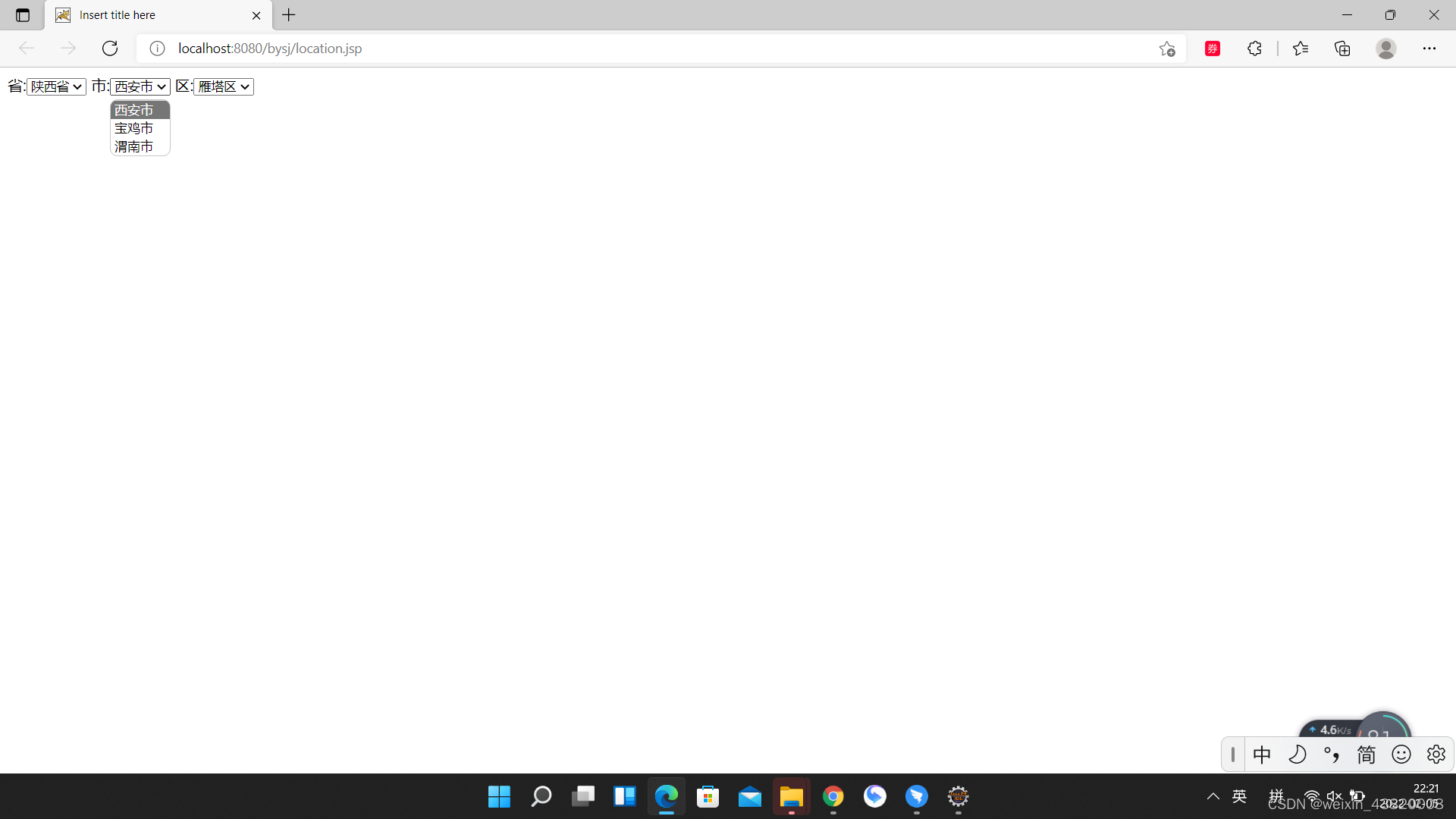Click the site information icon

[x=157, y=49]
